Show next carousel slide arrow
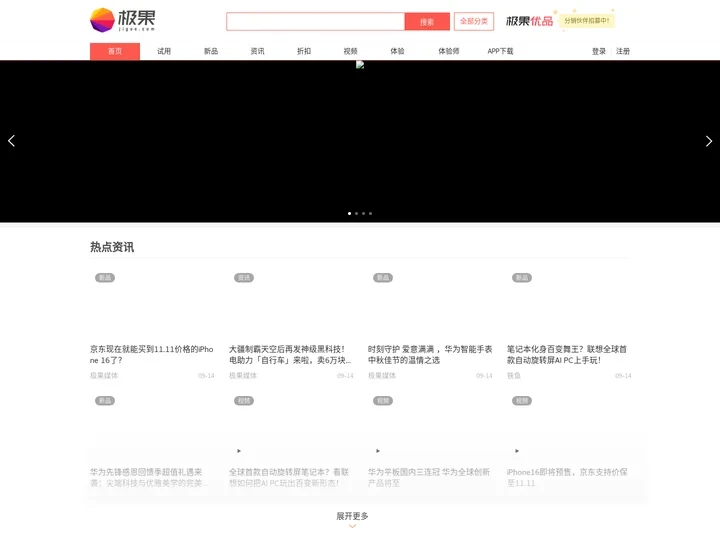 click(709, 141)
